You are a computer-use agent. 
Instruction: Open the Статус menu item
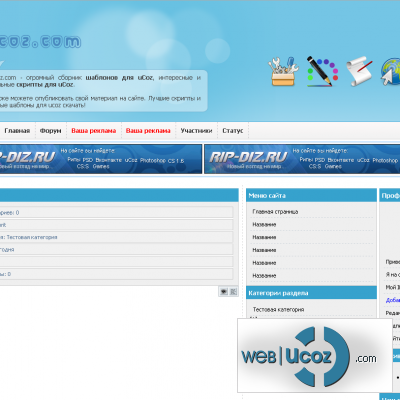click(233, 131)
